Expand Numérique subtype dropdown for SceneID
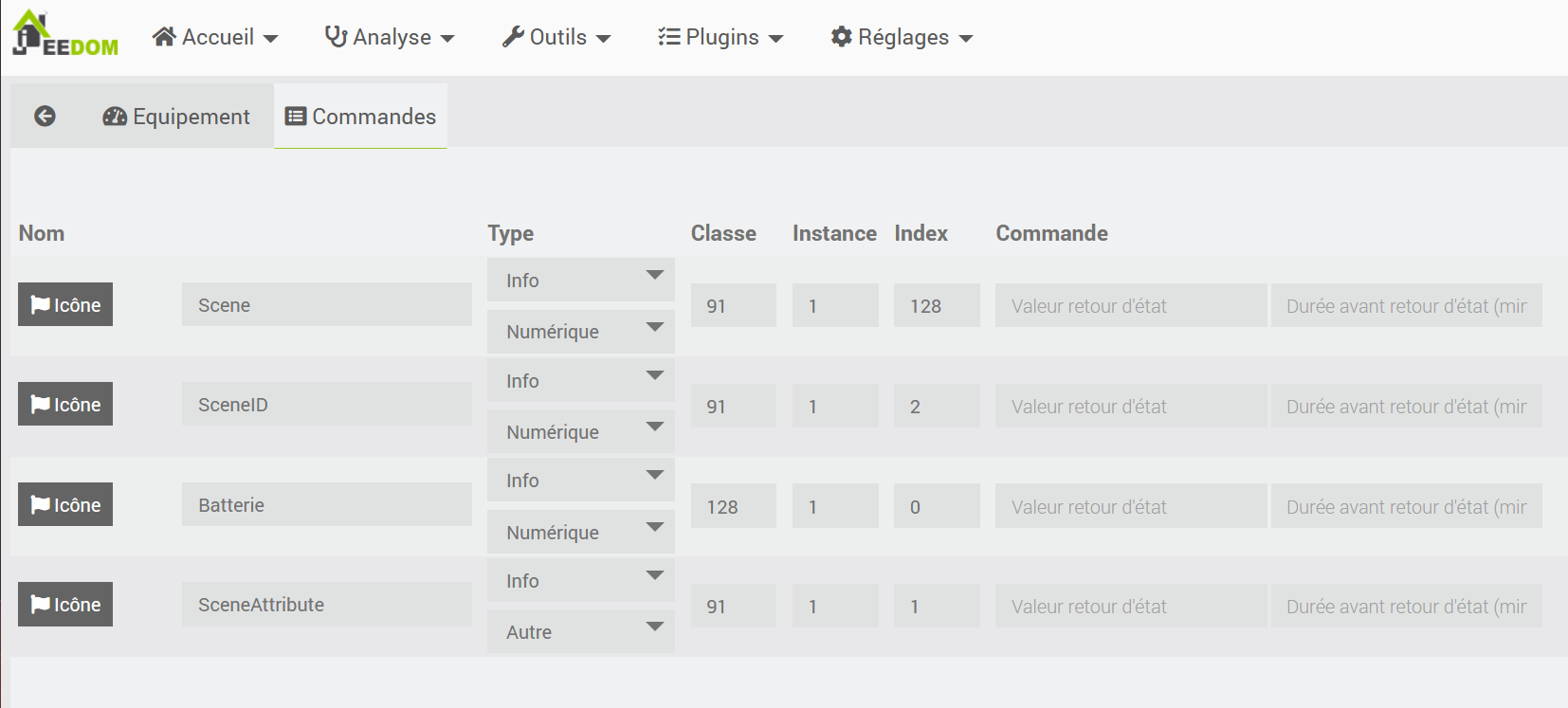Screen dimensions: 1568x708 (x=580, y=431)
